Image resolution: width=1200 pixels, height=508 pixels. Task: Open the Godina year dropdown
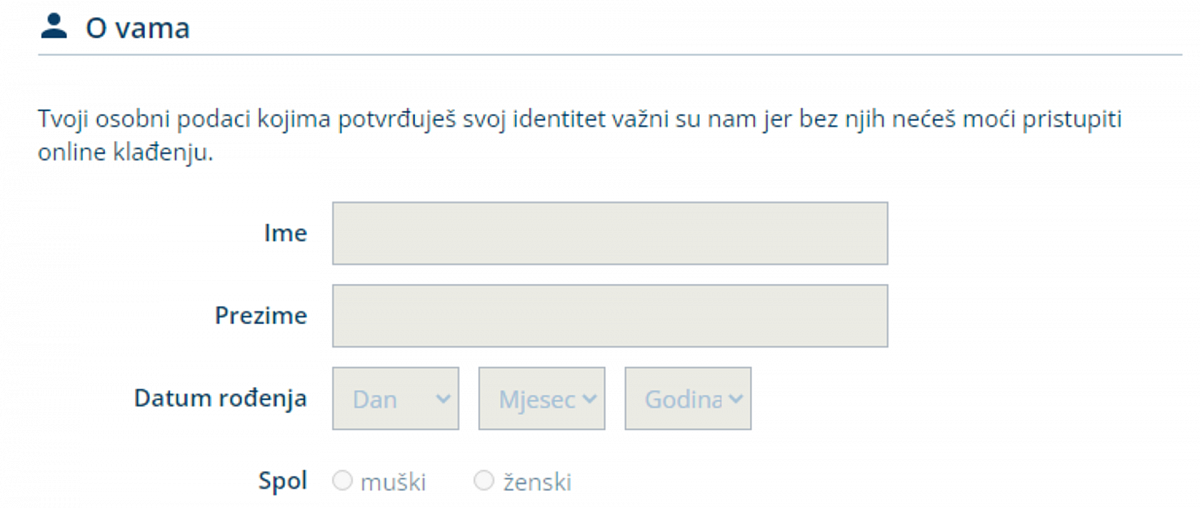pyautogui.click(x=687, y=399)
